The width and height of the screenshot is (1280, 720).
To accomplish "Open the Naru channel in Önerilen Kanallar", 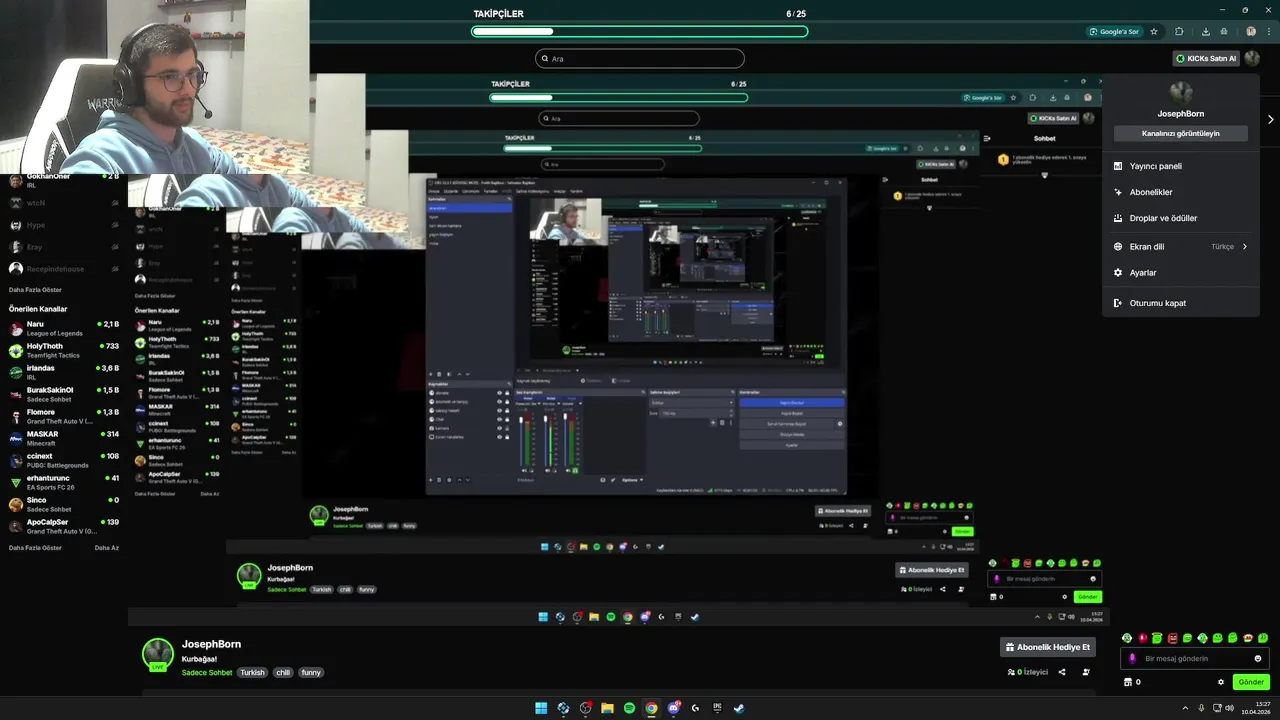I will click(x=64, y=328).
